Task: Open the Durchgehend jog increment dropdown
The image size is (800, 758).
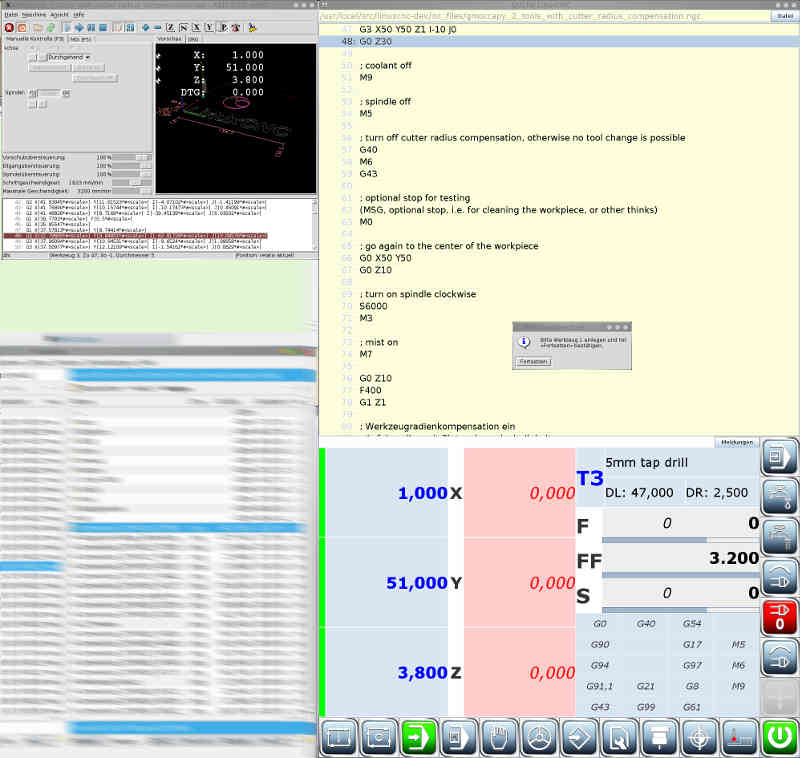Action: [x=69, y=57]
